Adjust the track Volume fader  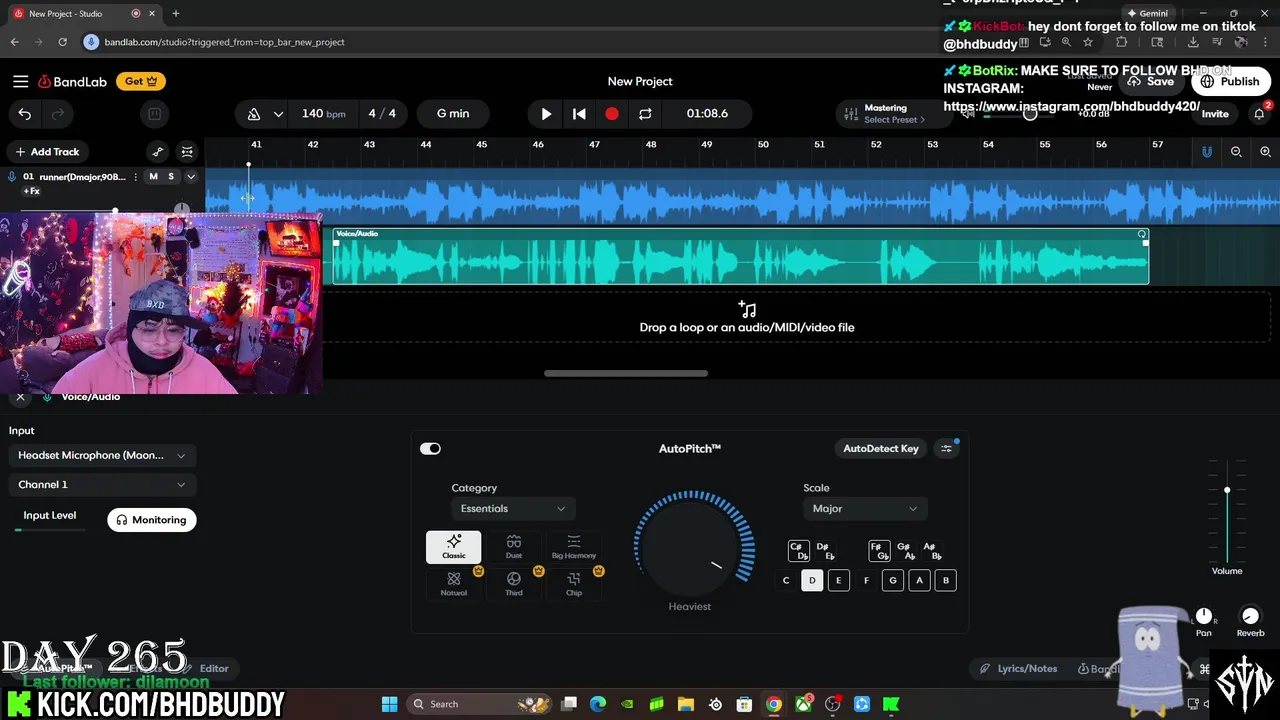[x=1227, y=490]
